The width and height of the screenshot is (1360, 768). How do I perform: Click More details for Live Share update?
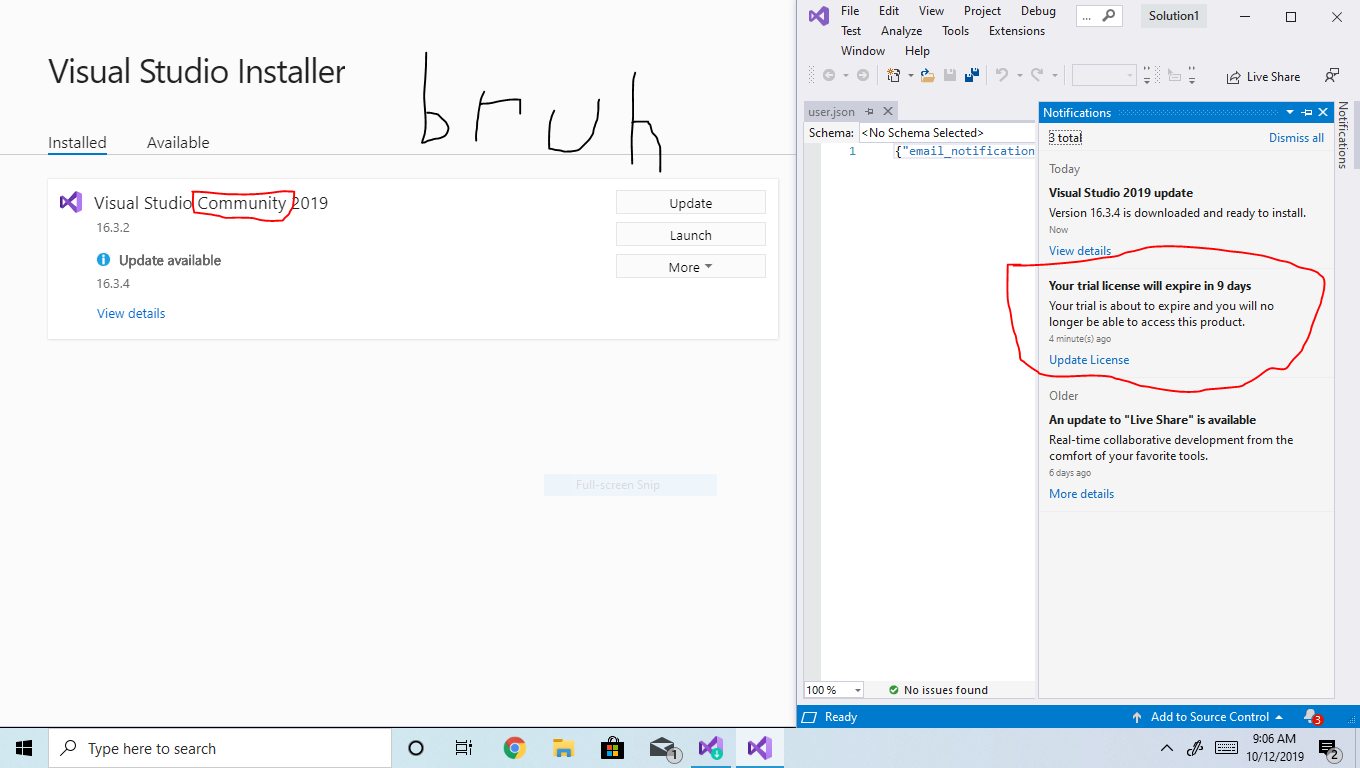(x=1081, y=494)
